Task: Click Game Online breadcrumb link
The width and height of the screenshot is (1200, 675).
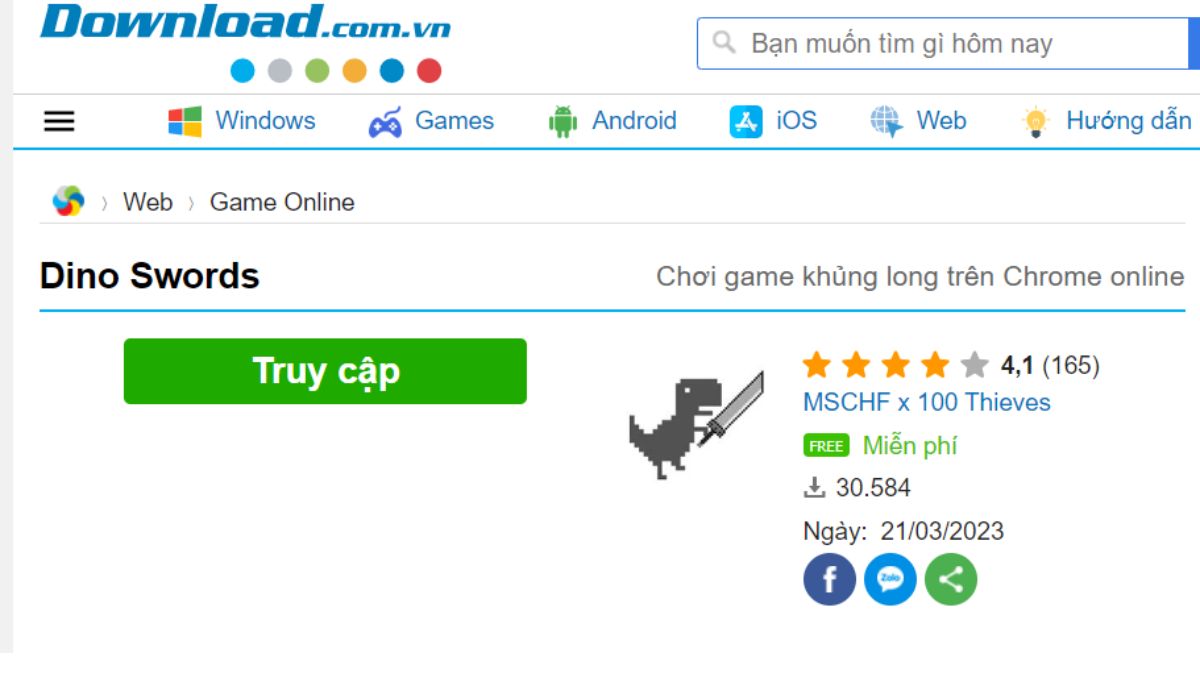Action: (282, 202)
